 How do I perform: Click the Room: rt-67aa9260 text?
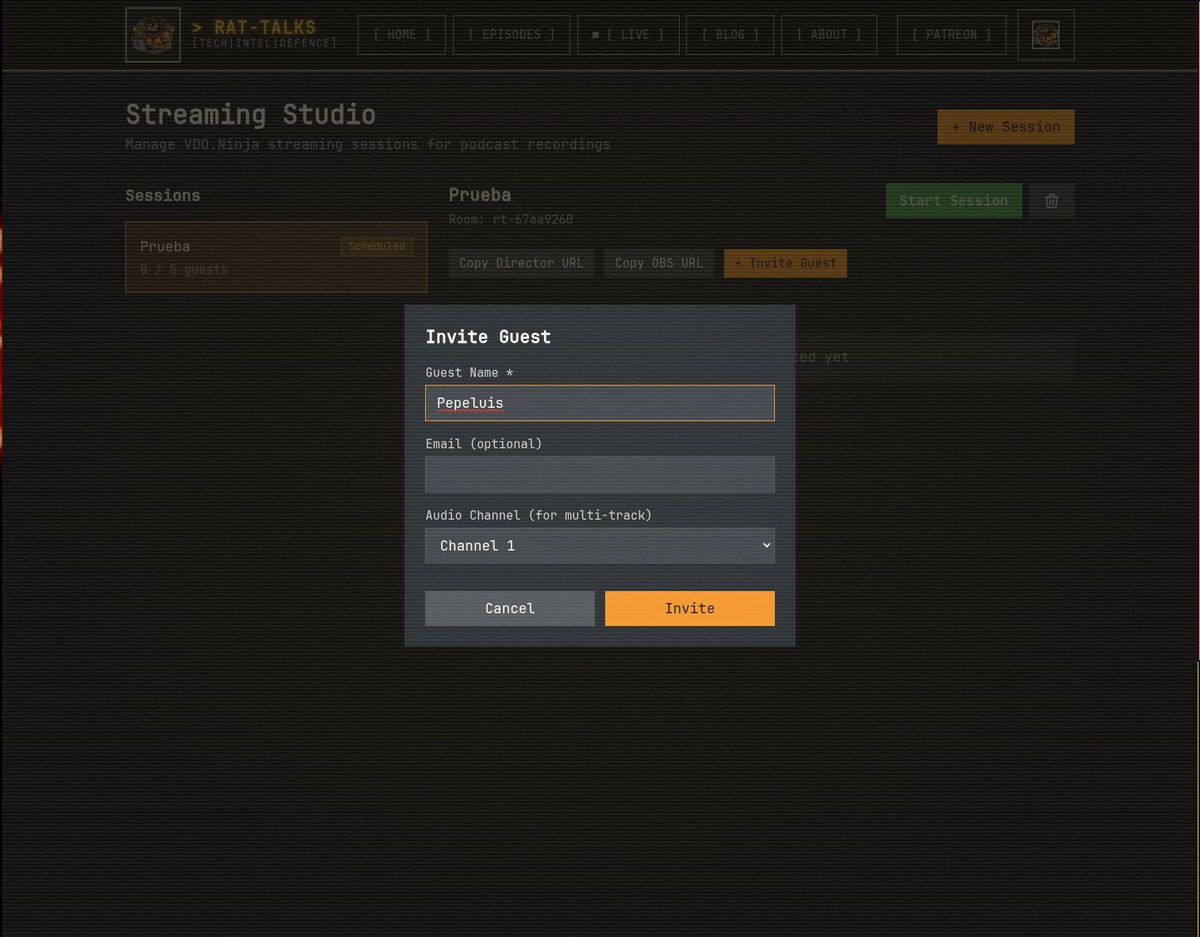(511, 219)
